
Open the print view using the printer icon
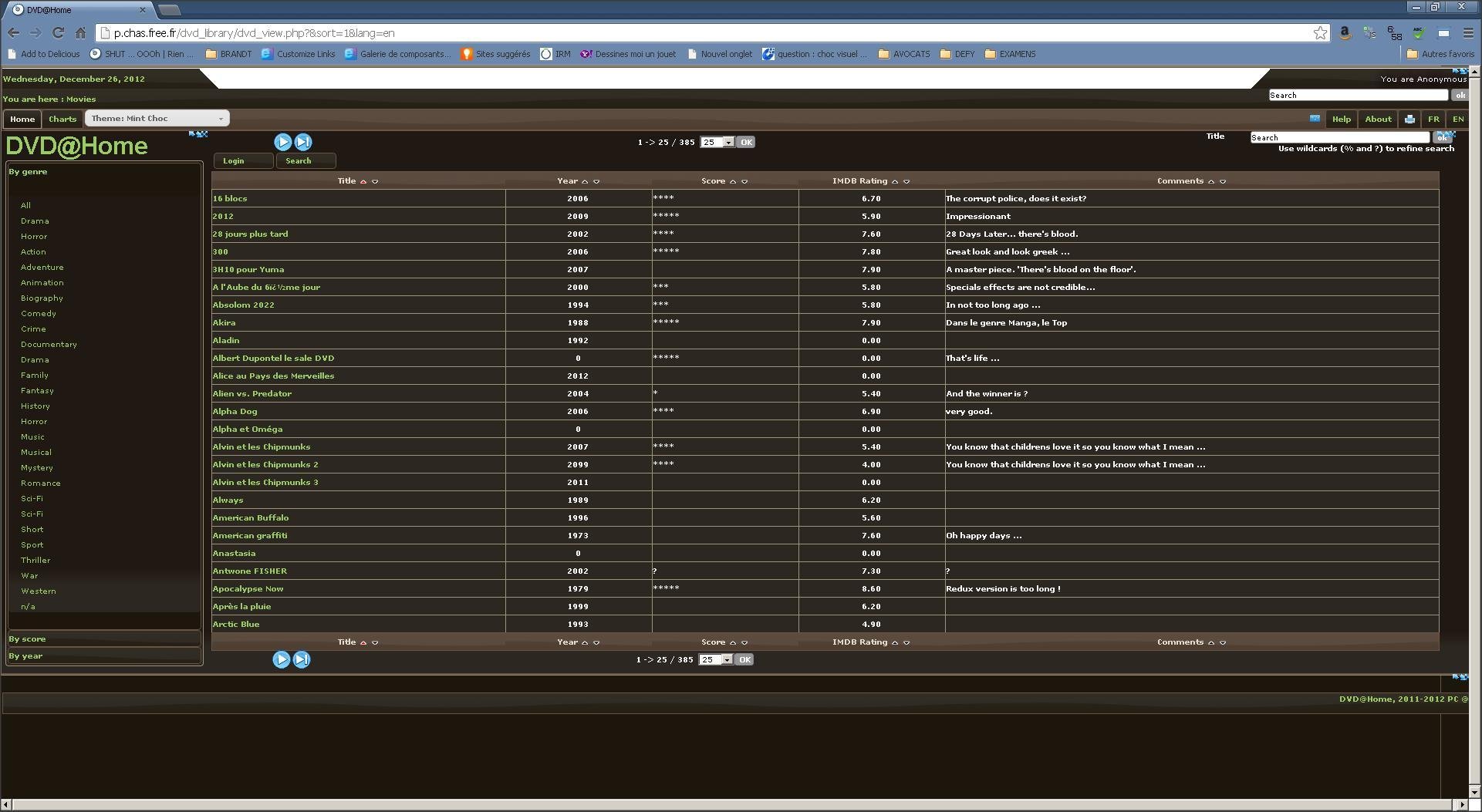coord(1409,119)
